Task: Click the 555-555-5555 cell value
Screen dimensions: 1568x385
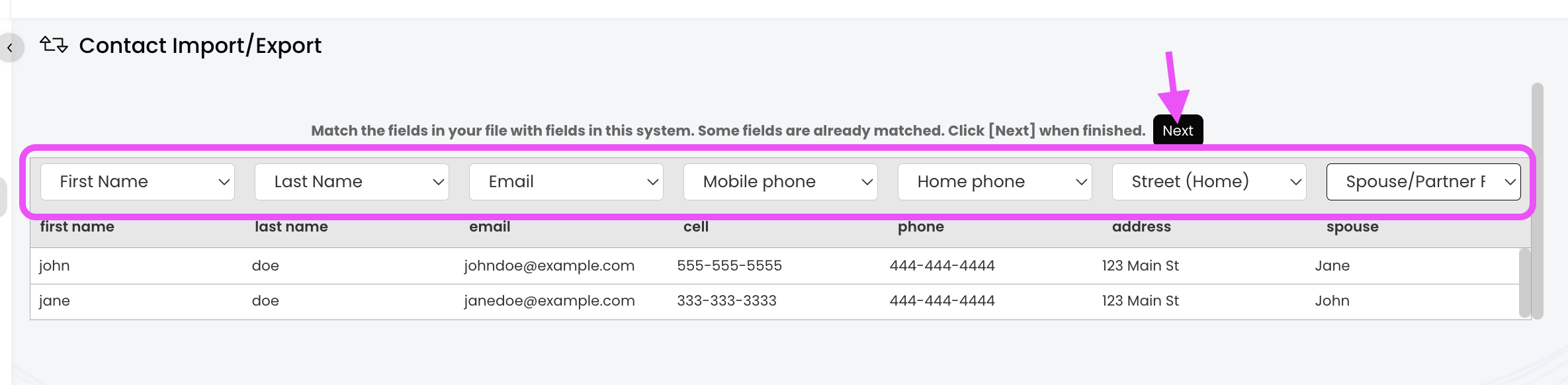Action: tap(729, 266)
